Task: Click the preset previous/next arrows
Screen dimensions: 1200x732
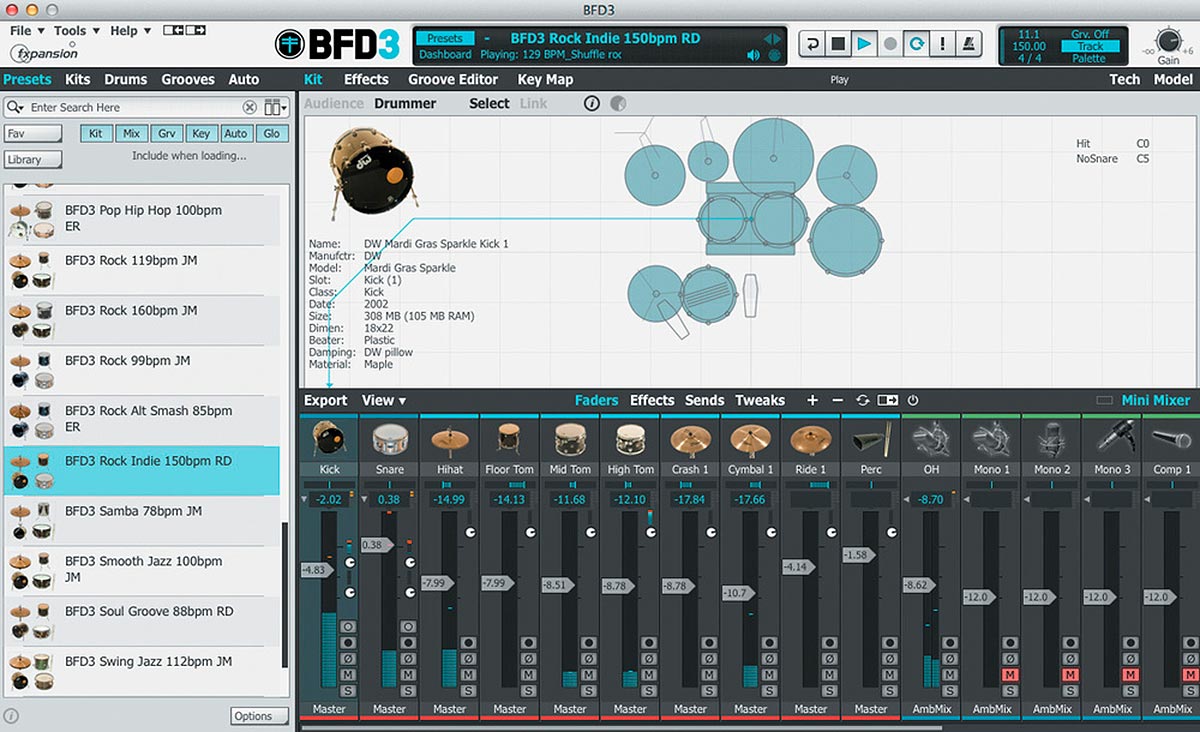Action: click(x=771, y=39)
